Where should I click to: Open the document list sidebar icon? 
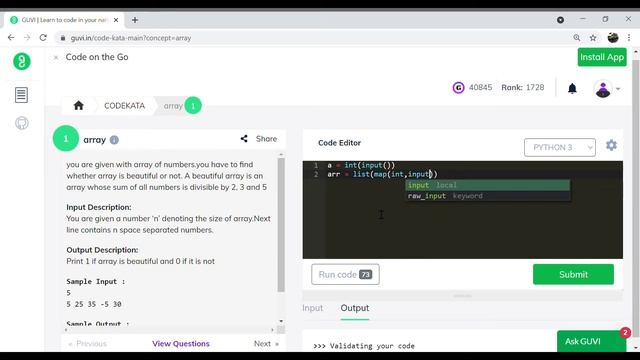[x=21, y=95]
